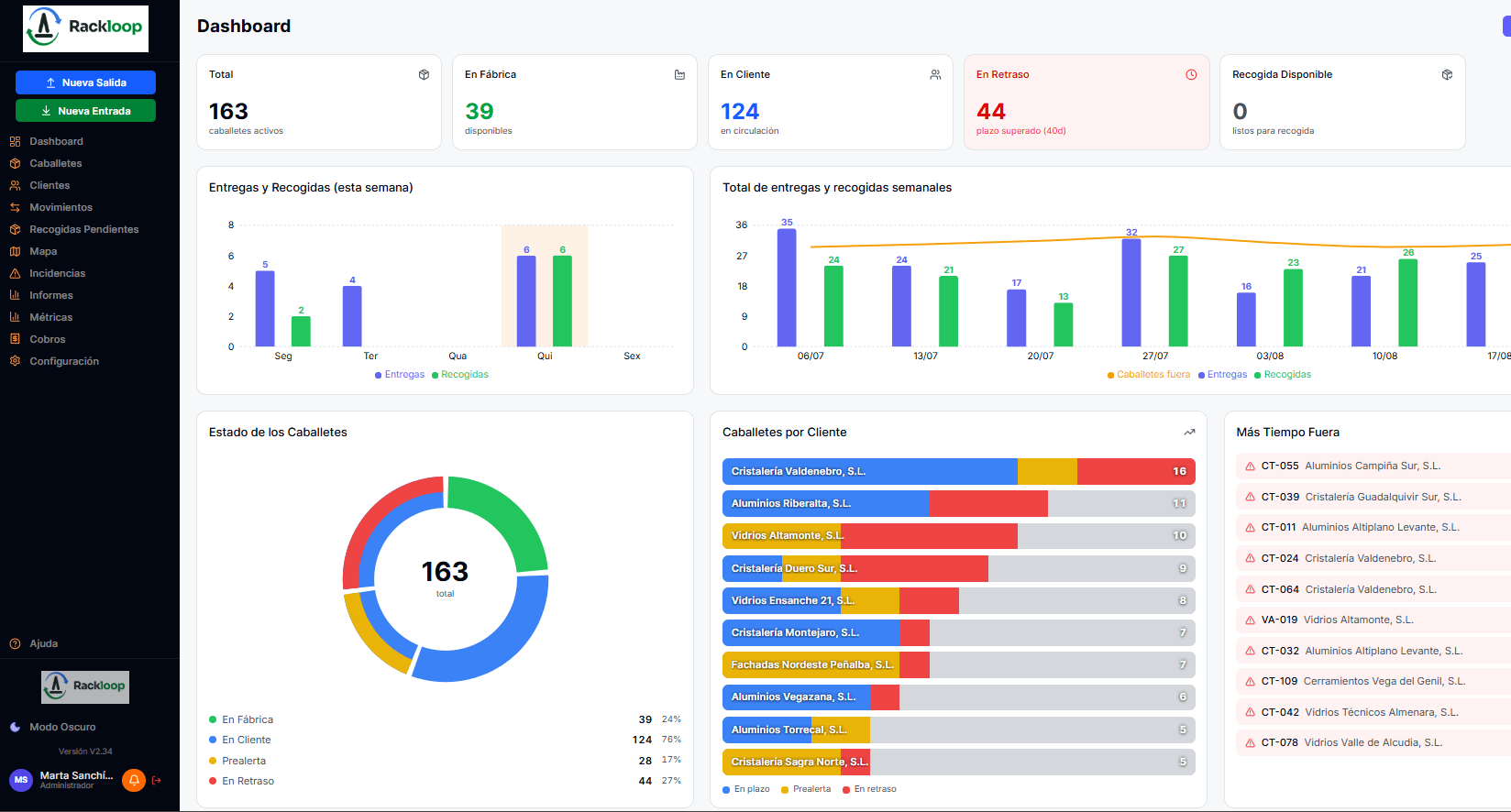
Task: Click the Incidencias warning icon in sidebar
Action: [x=15, y=273]
